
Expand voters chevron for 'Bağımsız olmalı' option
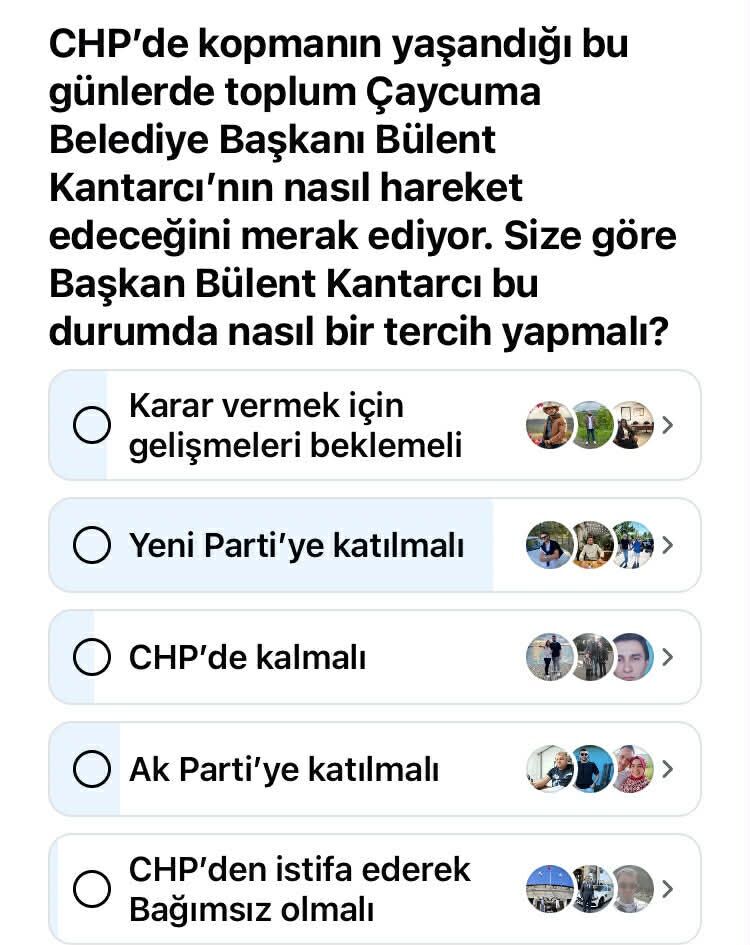pyautogui.click(x=667, y=889)
